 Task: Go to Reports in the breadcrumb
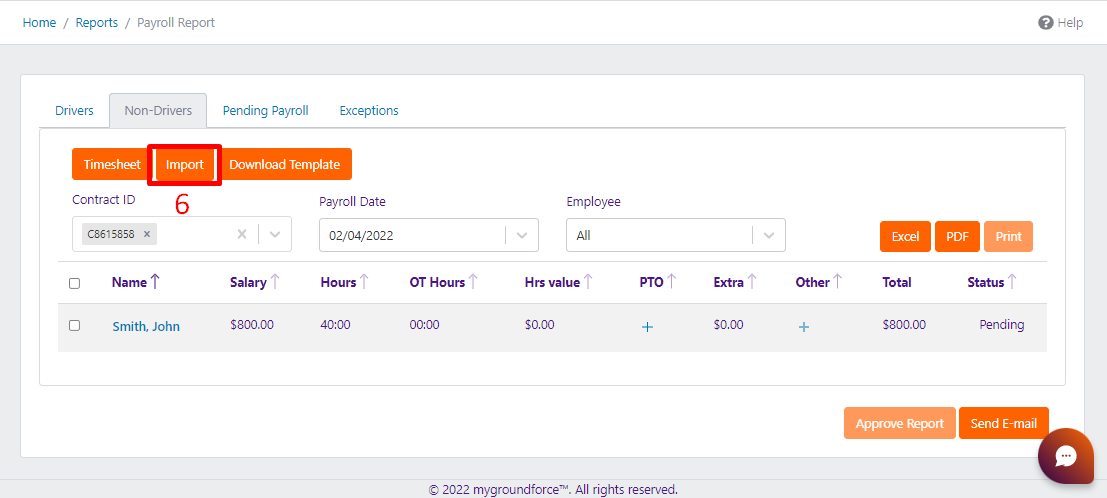(x=97, y=22)
